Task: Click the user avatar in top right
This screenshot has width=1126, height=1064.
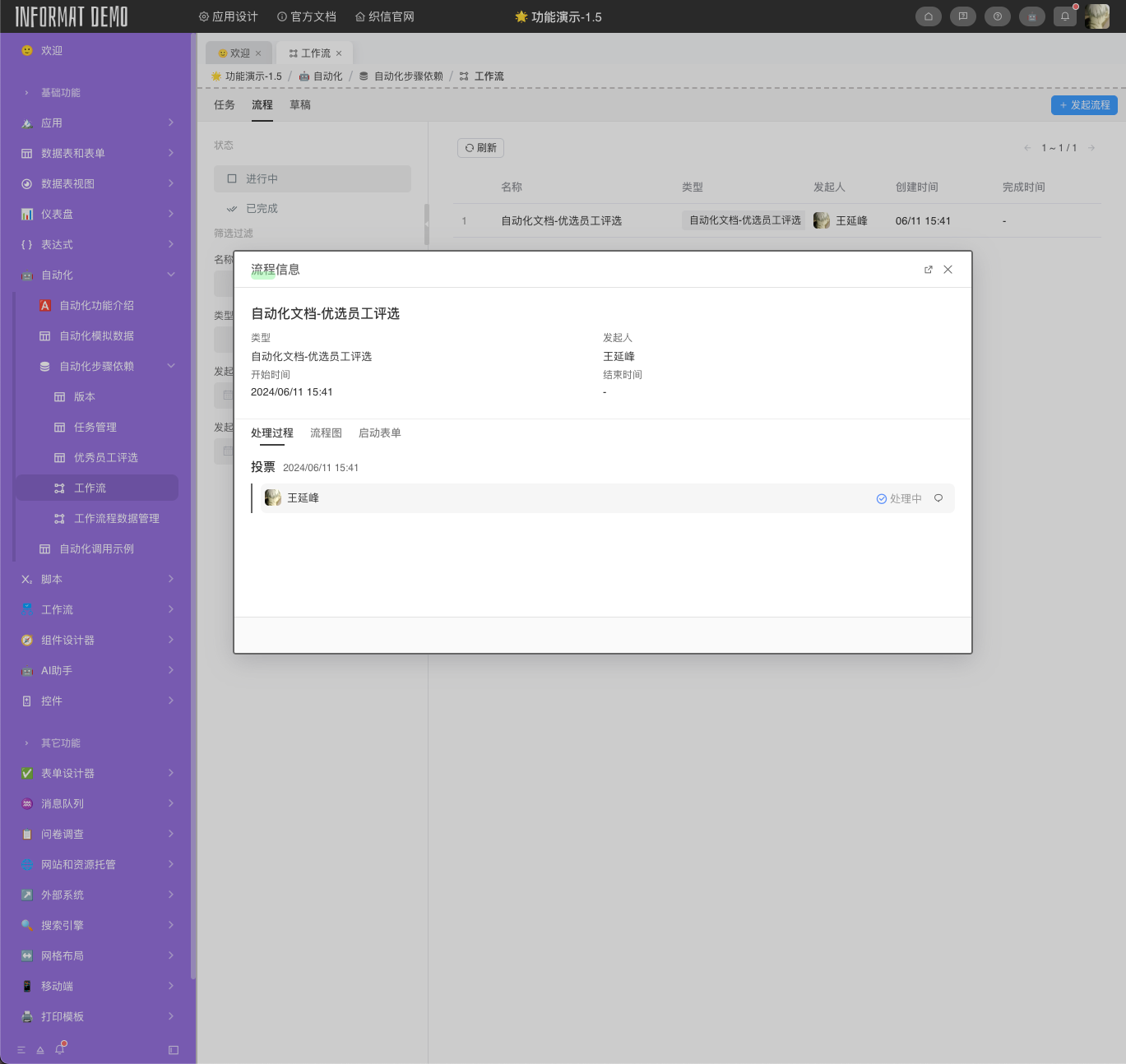Action: point(1097,16)
